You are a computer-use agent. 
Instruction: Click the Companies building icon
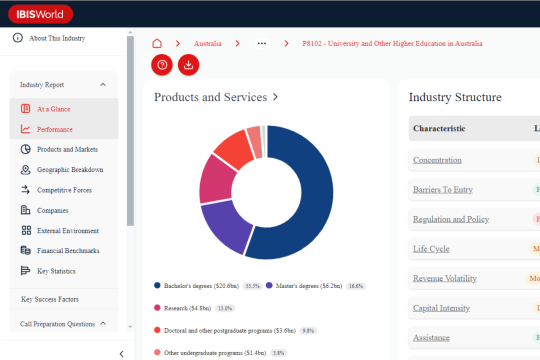pos(25,210)
